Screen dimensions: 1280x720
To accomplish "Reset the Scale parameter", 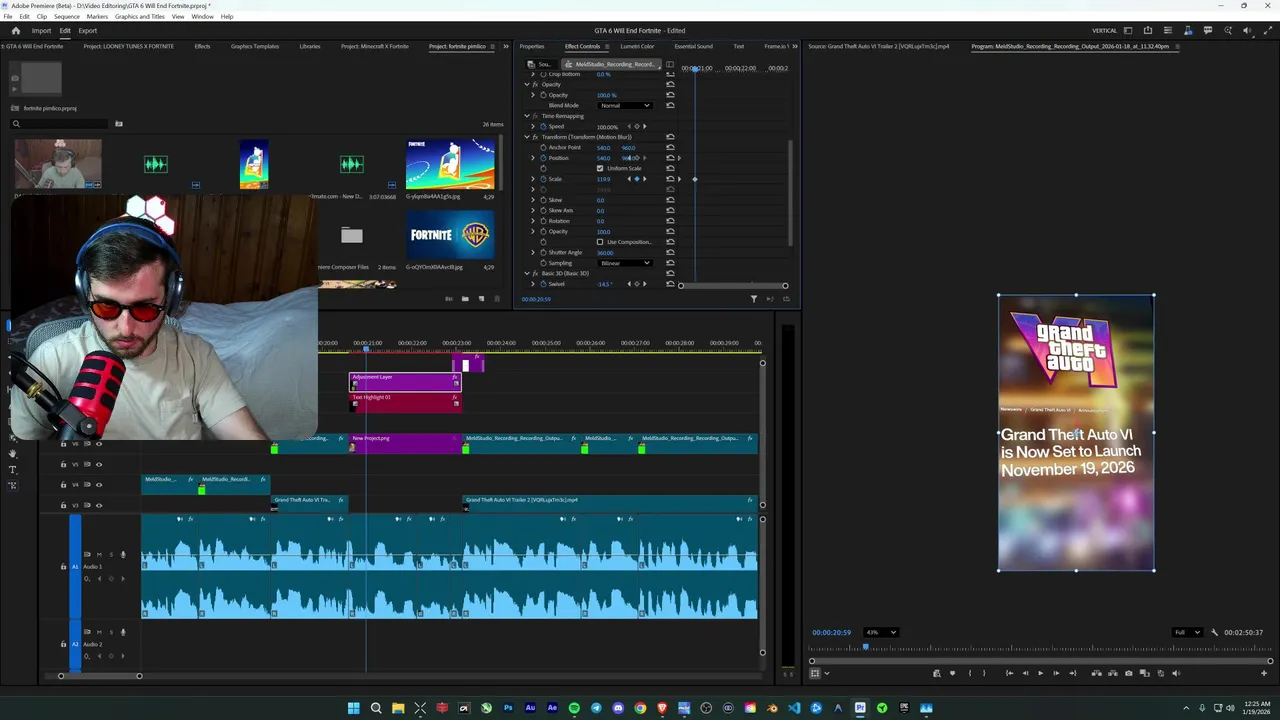I will 670,179.
